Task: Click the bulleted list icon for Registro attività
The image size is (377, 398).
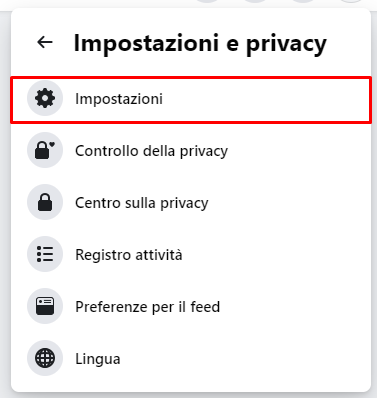Action: point(45,254)
